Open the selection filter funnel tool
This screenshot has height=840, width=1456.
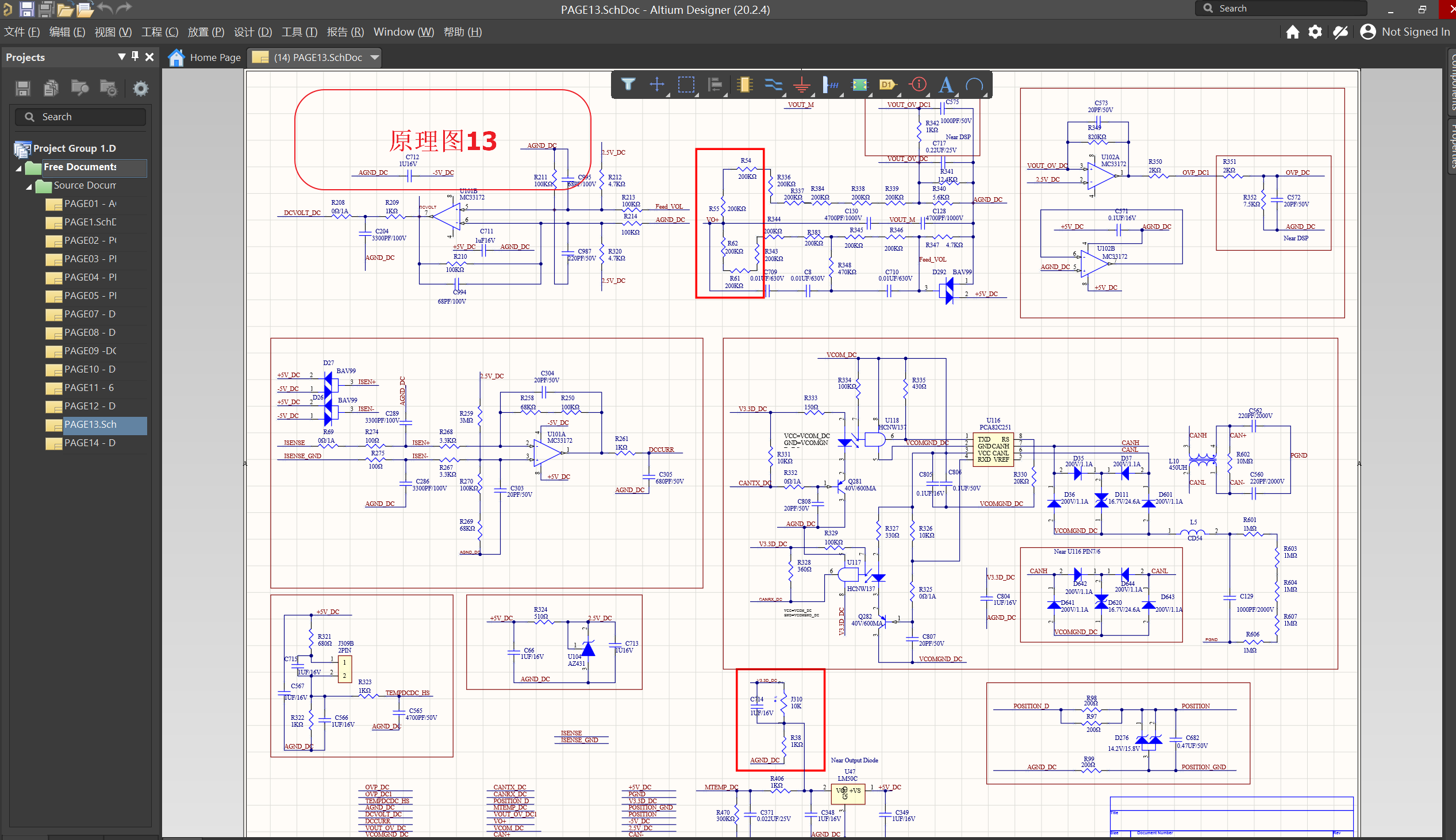pyautogui.click(x=628, y=85)
